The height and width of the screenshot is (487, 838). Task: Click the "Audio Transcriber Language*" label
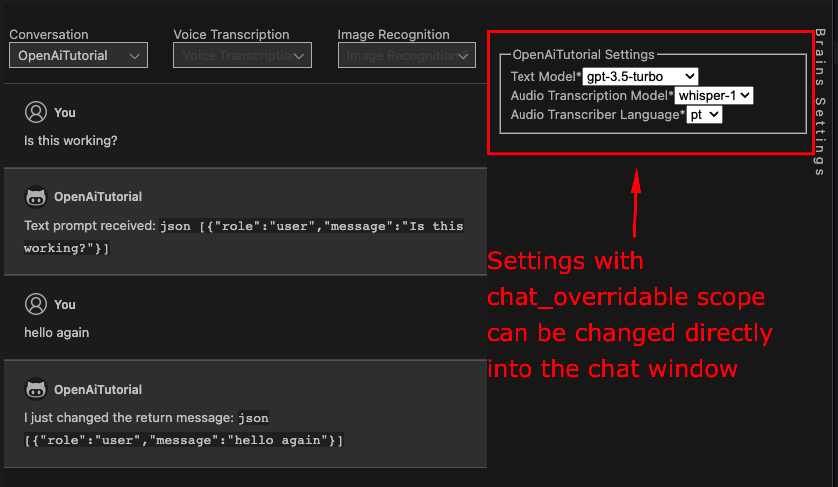[x=598, y=114]
